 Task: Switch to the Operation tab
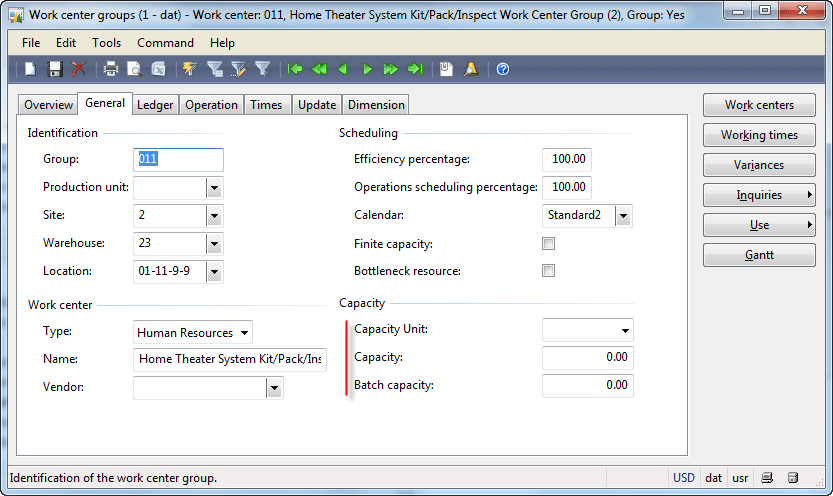tap(211, 105)
